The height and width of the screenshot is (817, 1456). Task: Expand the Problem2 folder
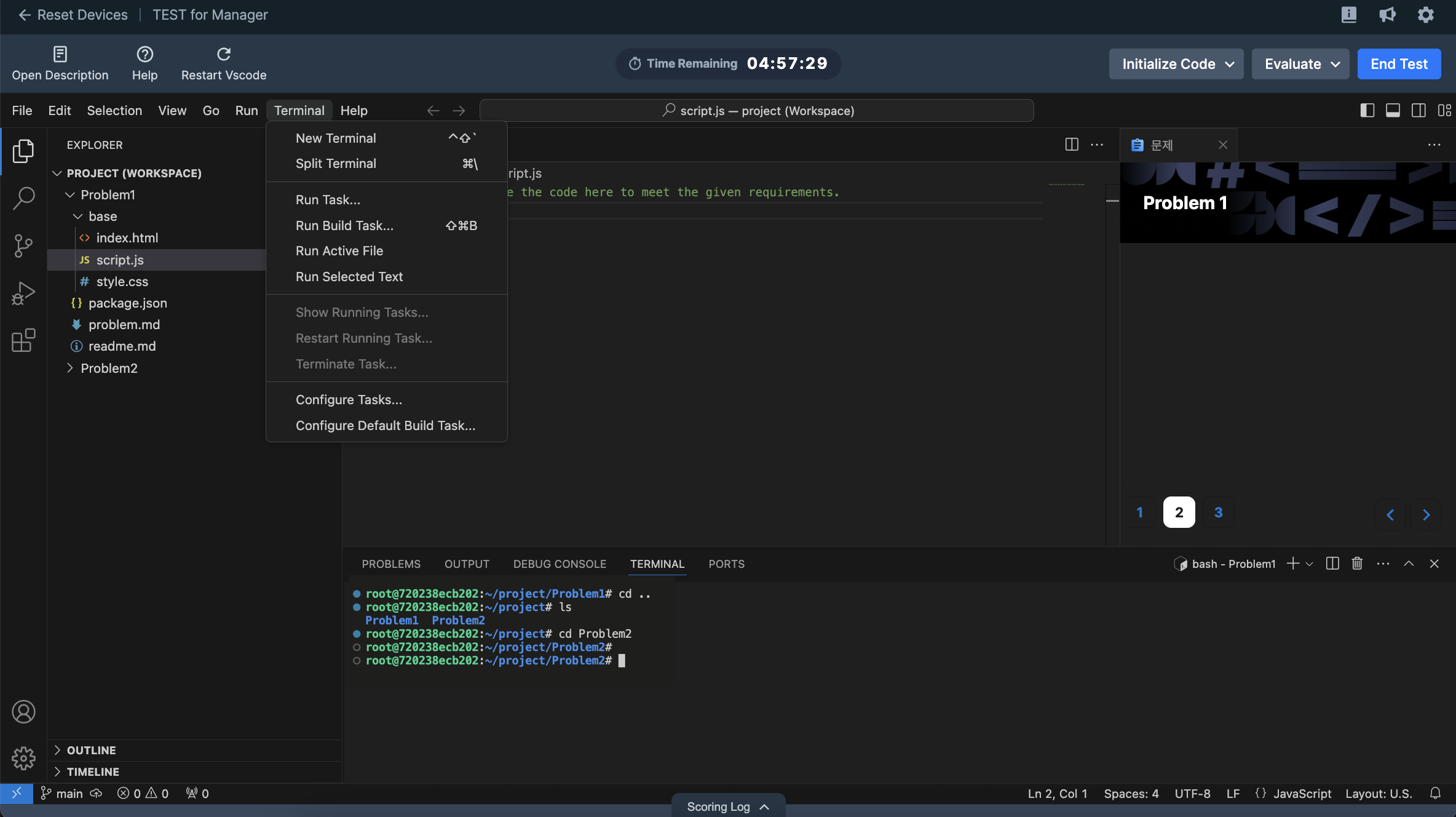[x=109, y=368]
